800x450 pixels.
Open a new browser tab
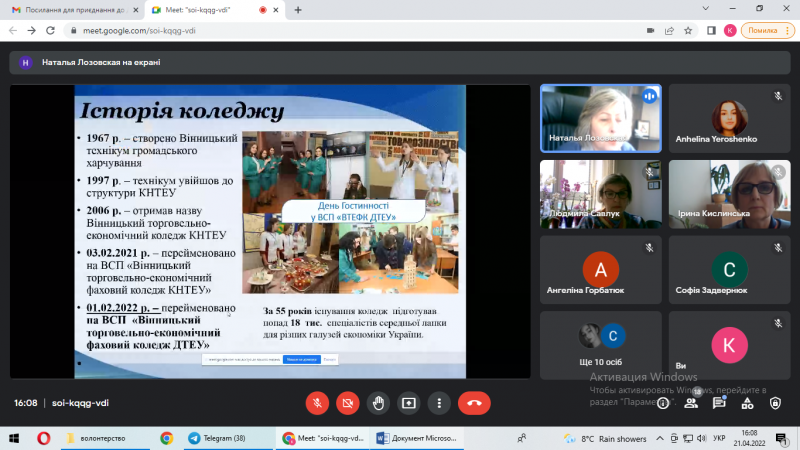pos(298,10)
